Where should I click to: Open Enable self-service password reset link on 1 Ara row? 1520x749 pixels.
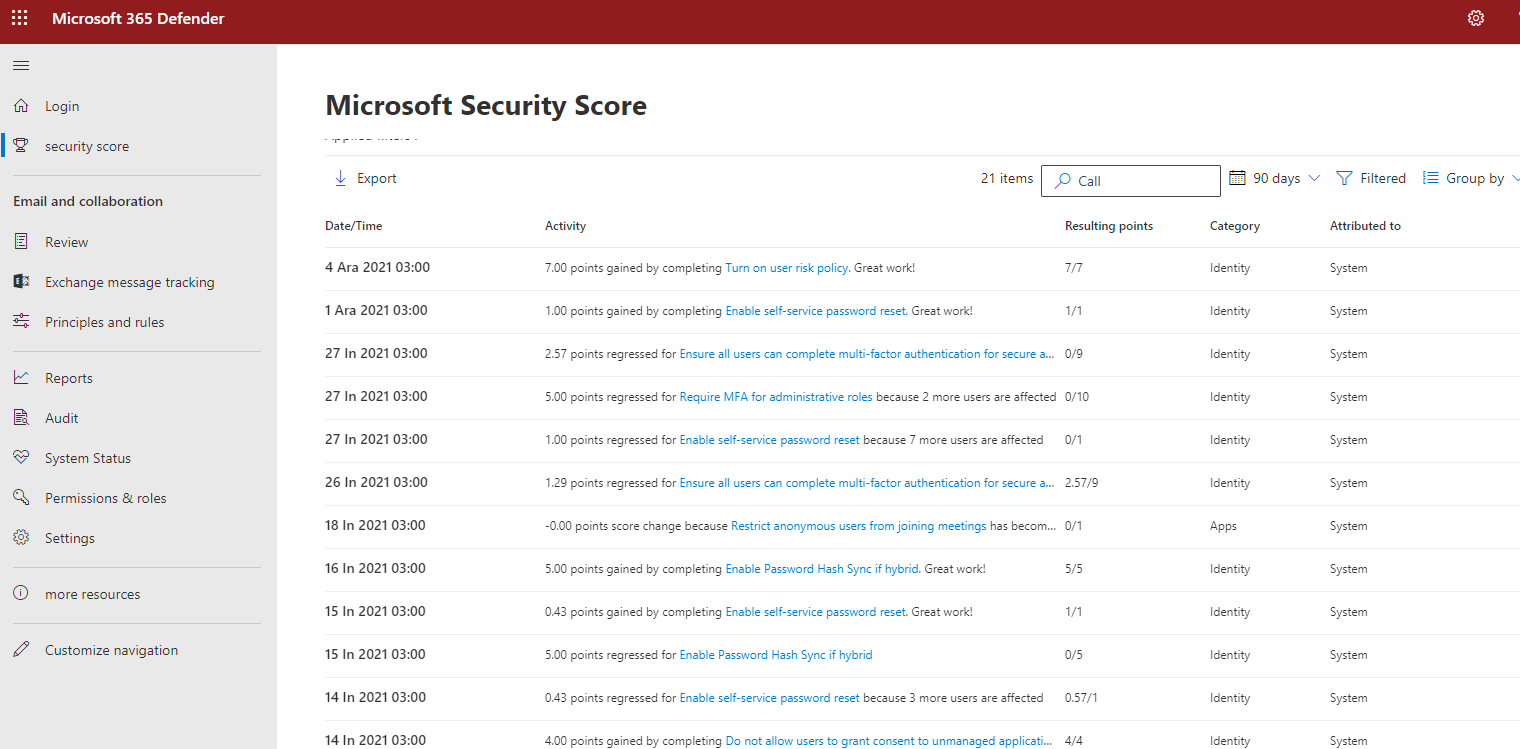click(x=815, y=311)
